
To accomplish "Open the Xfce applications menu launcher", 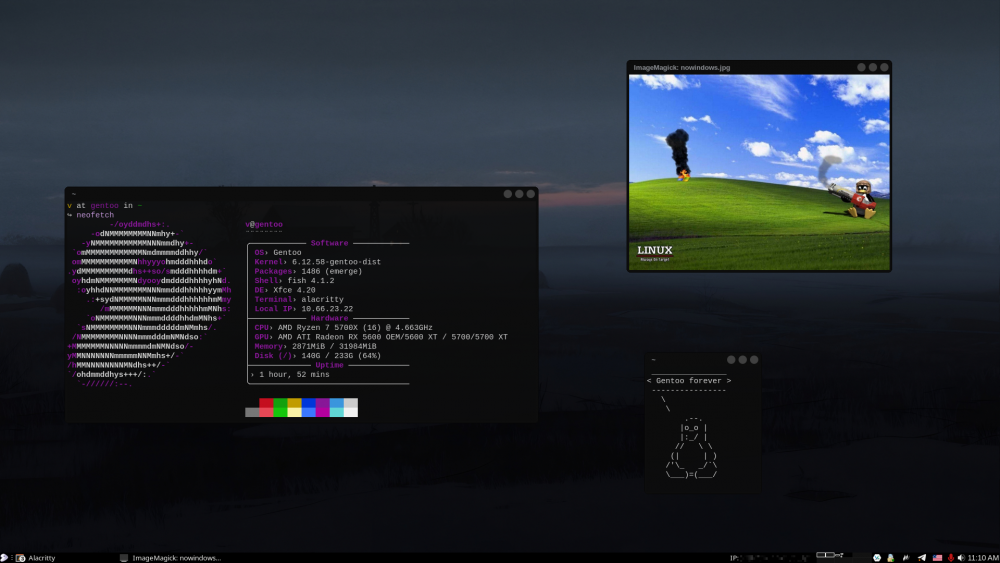I will (5, 557).
